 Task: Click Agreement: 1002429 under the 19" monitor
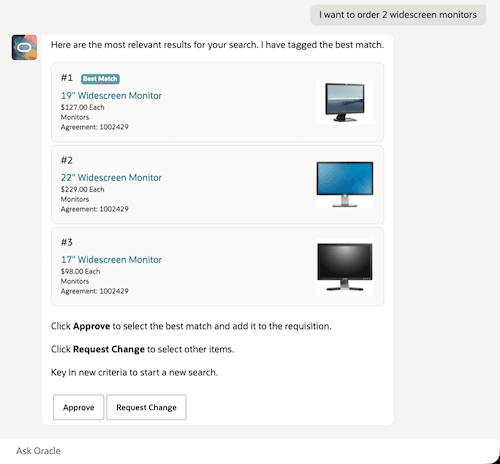tap(94, 127)
